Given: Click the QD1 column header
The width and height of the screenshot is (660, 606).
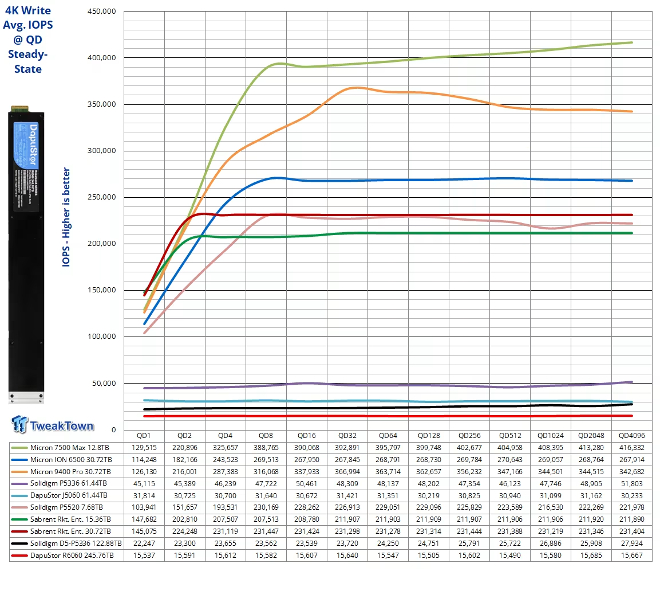Looking at the screenshot, I should click(144, 436).
